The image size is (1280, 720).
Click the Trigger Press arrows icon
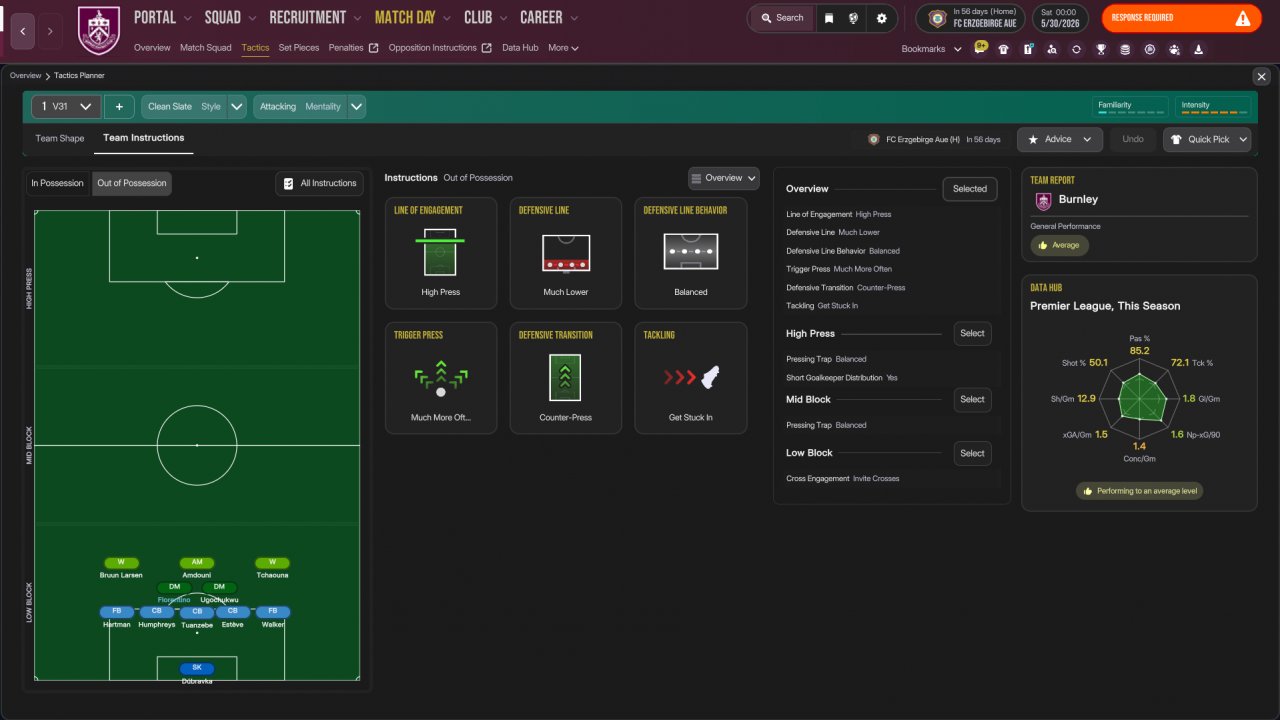[441, 380]
